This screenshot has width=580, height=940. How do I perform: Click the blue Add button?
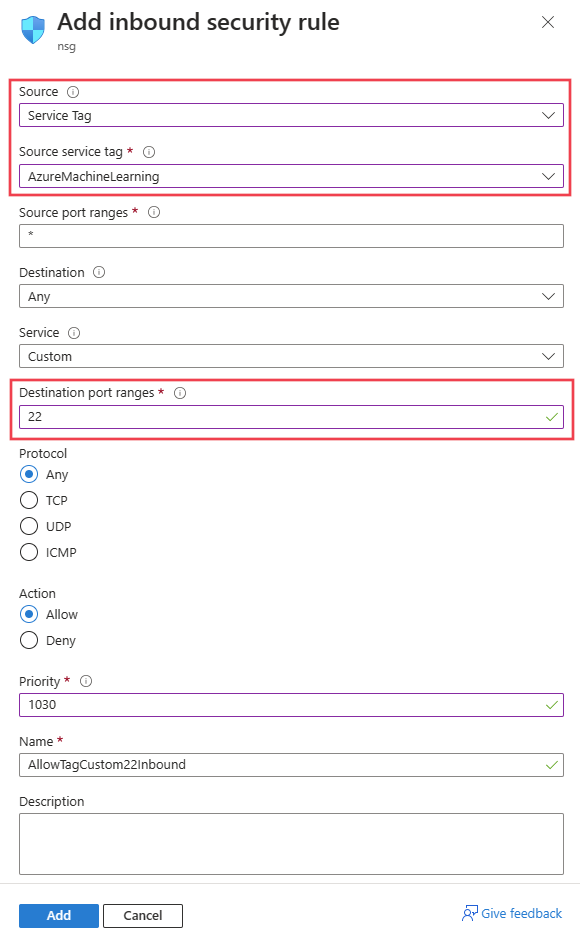[x=59, y=915]
